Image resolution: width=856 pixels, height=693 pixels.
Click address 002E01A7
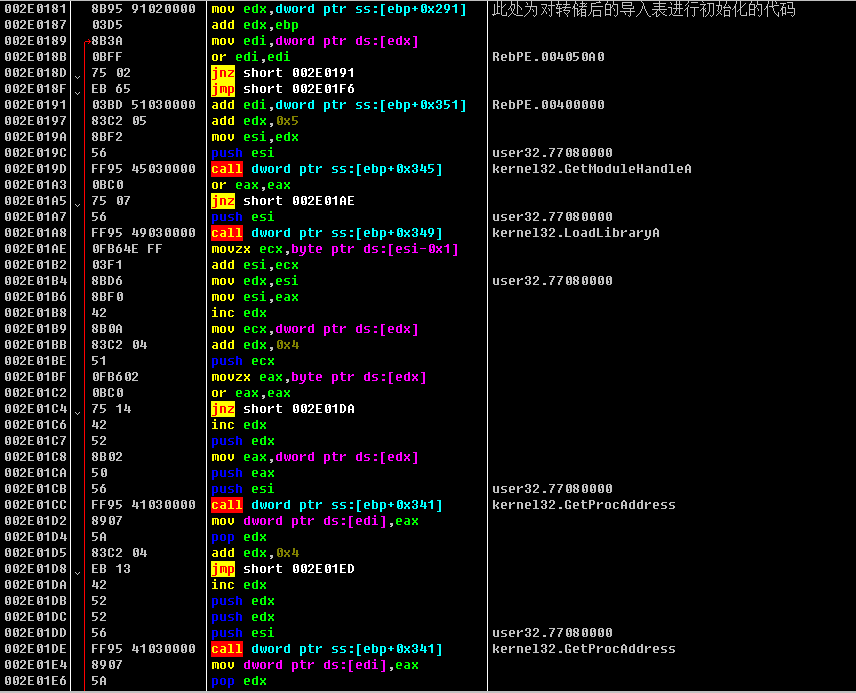pos(35,217)
